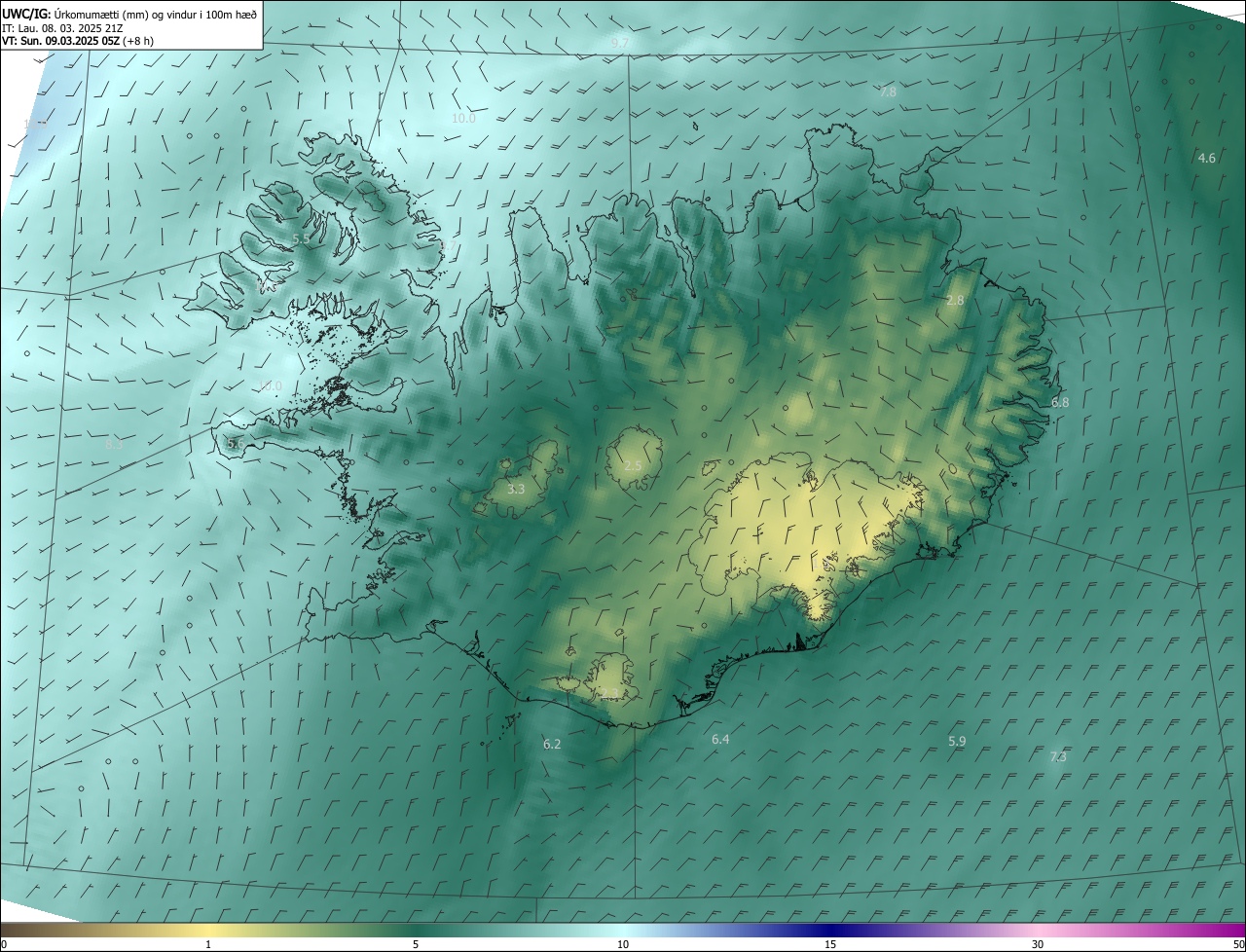This screenshot has height=952, width=1246.
Task: Click the 0 tick label on the color scale
Action: (x=4, y=944)
